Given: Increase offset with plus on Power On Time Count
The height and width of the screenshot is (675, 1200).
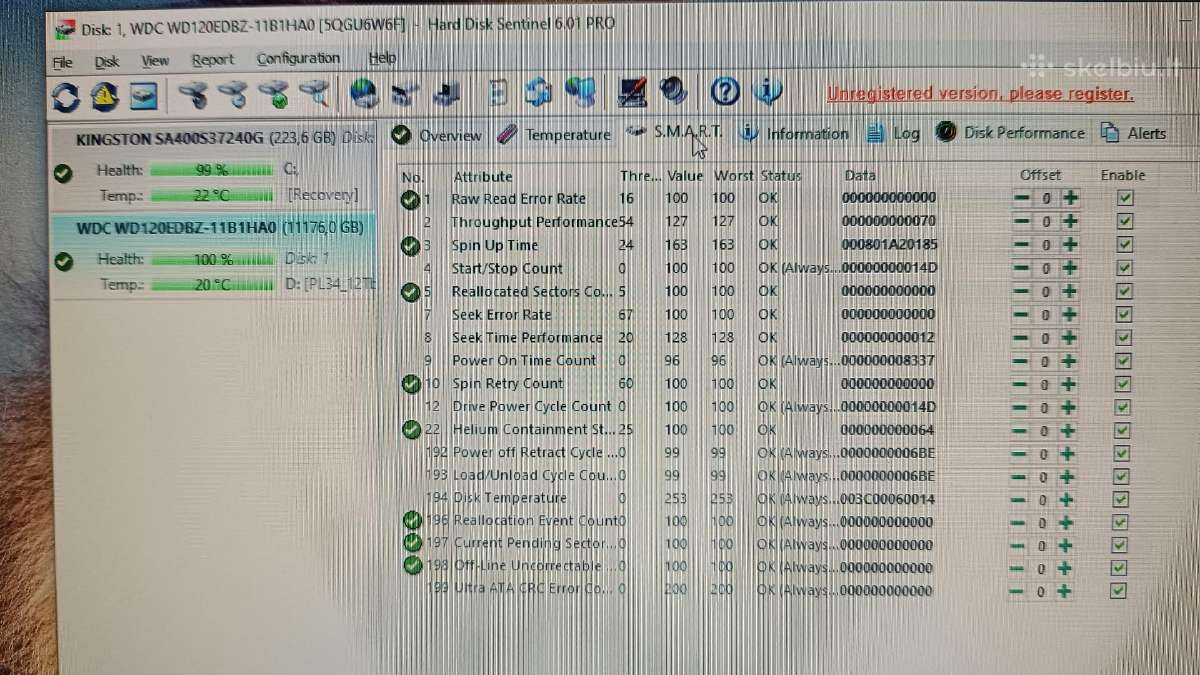Looking at the screenshot, I should coord(1069,361).
